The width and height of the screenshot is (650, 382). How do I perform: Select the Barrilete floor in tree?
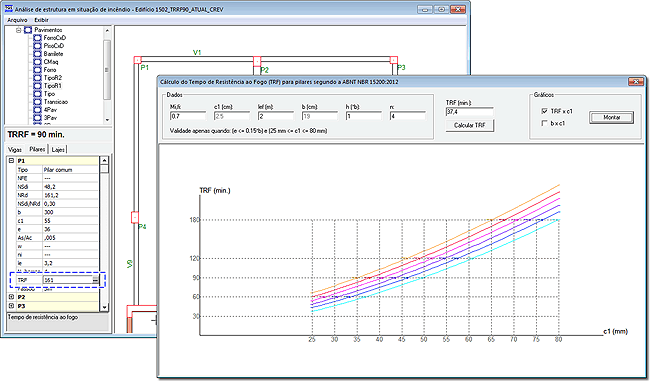point(53,54)
